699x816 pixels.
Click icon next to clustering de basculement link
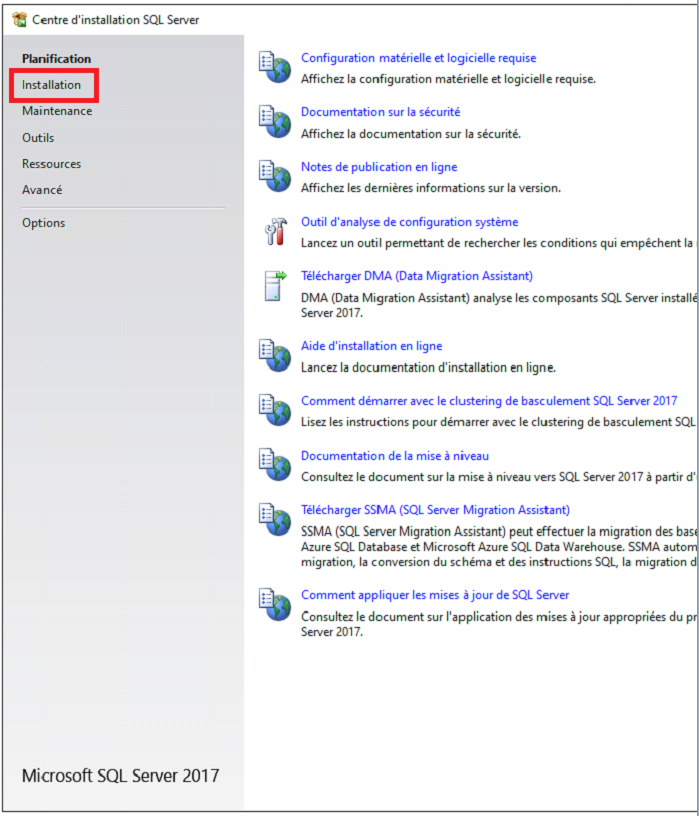tap(274, 410)
